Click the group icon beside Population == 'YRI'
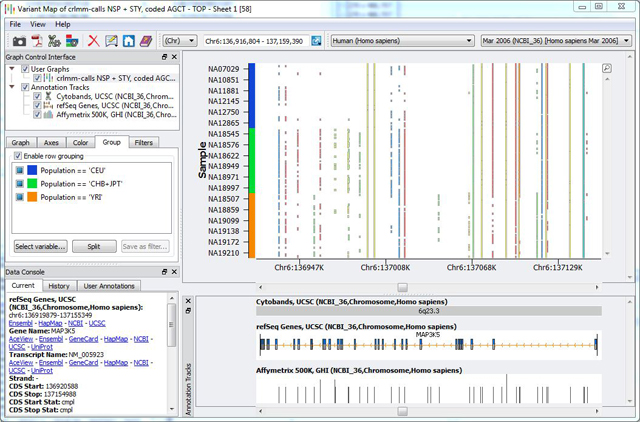The width and height of the screenshot is (640, 422). coord(19,197)
